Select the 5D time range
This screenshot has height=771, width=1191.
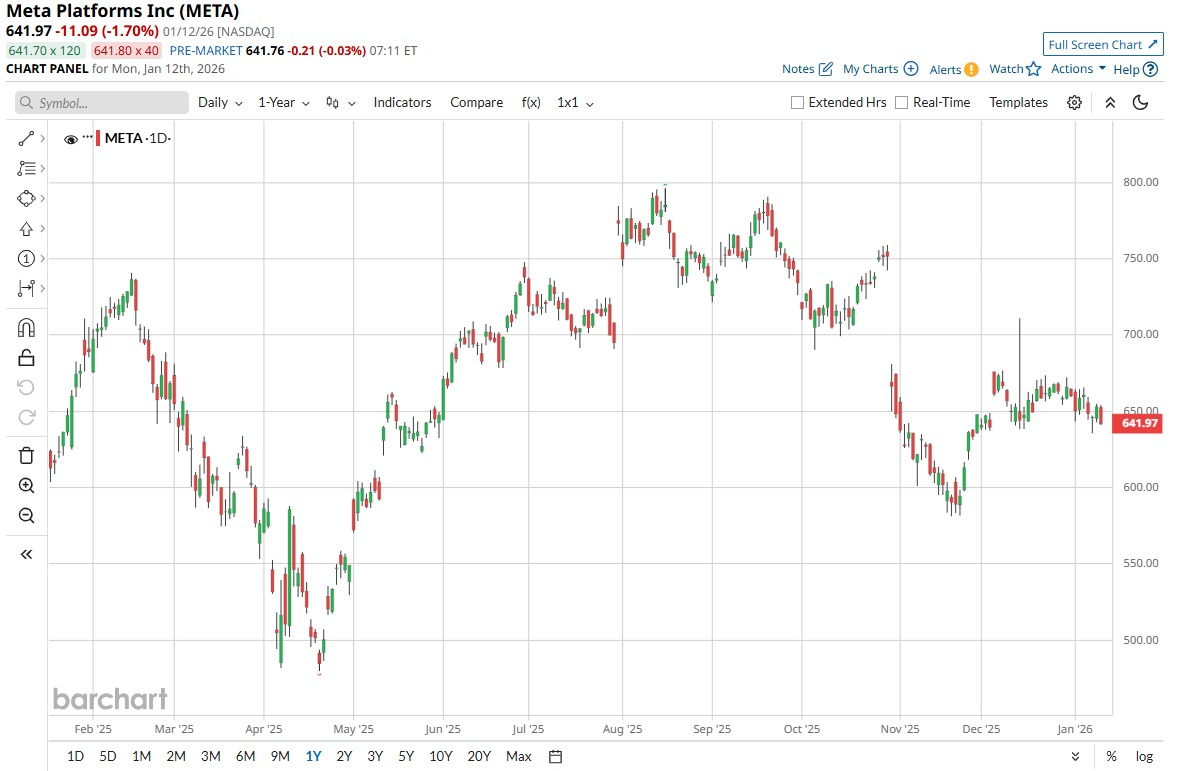coord(108,757)
